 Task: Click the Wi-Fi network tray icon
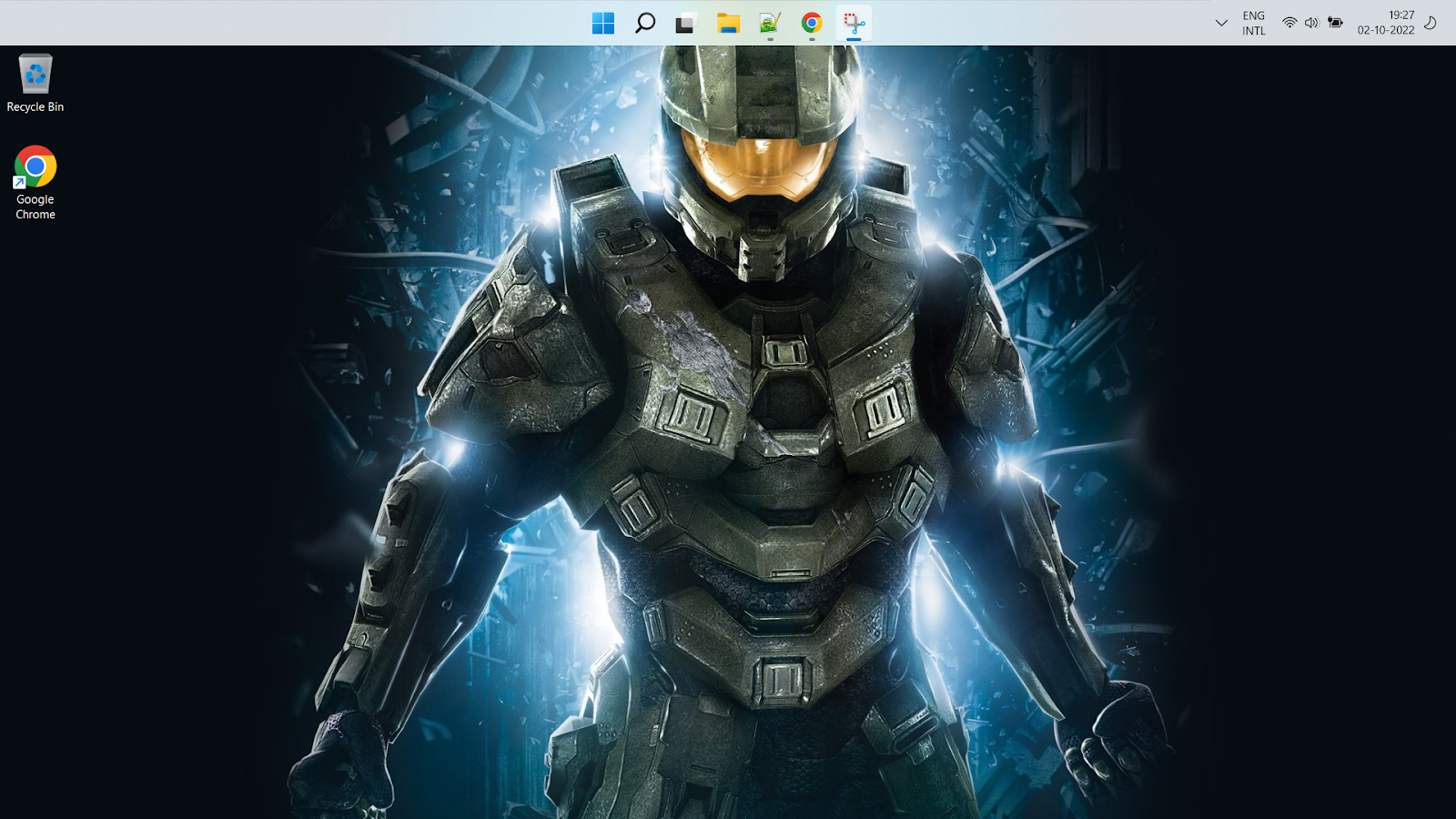pos(1289,23)
